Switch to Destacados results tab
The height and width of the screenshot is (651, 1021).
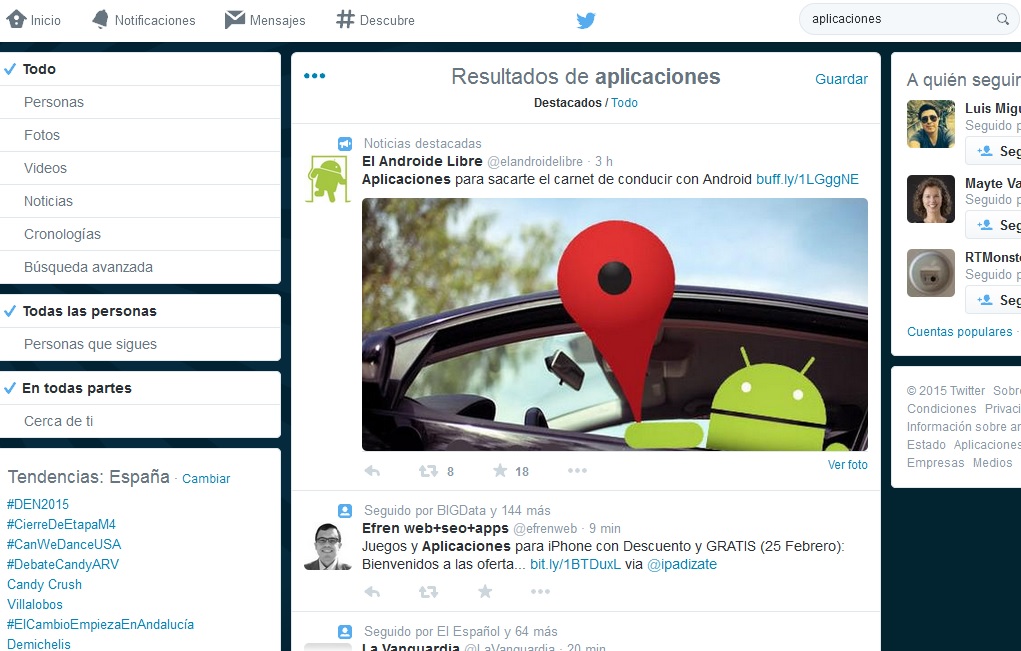(568, 103)
